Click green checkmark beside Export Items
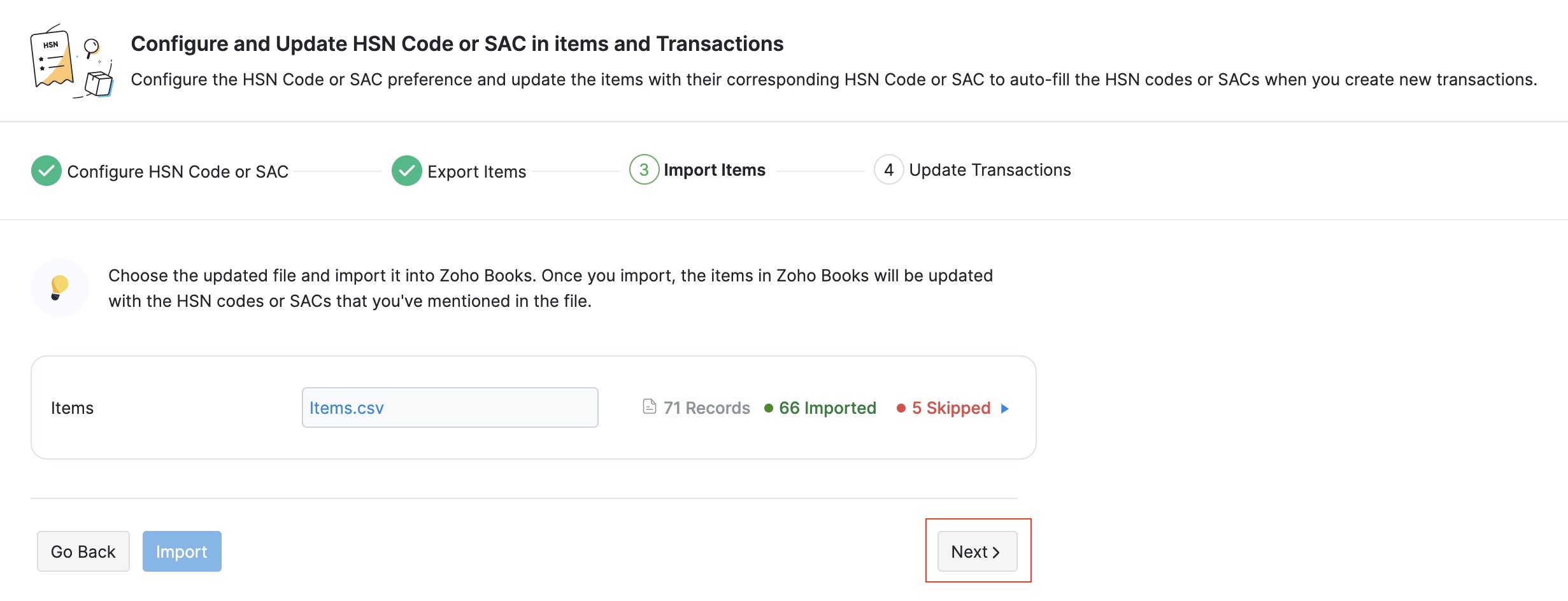1568x601 pixels. pos(406,171)
